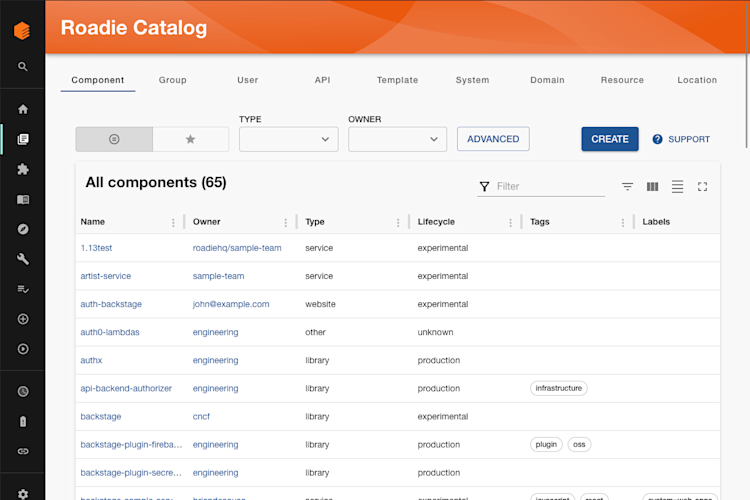This screenshot has height=500, width=750.
Task: Switch to the System tab
Action: (473, 80)
